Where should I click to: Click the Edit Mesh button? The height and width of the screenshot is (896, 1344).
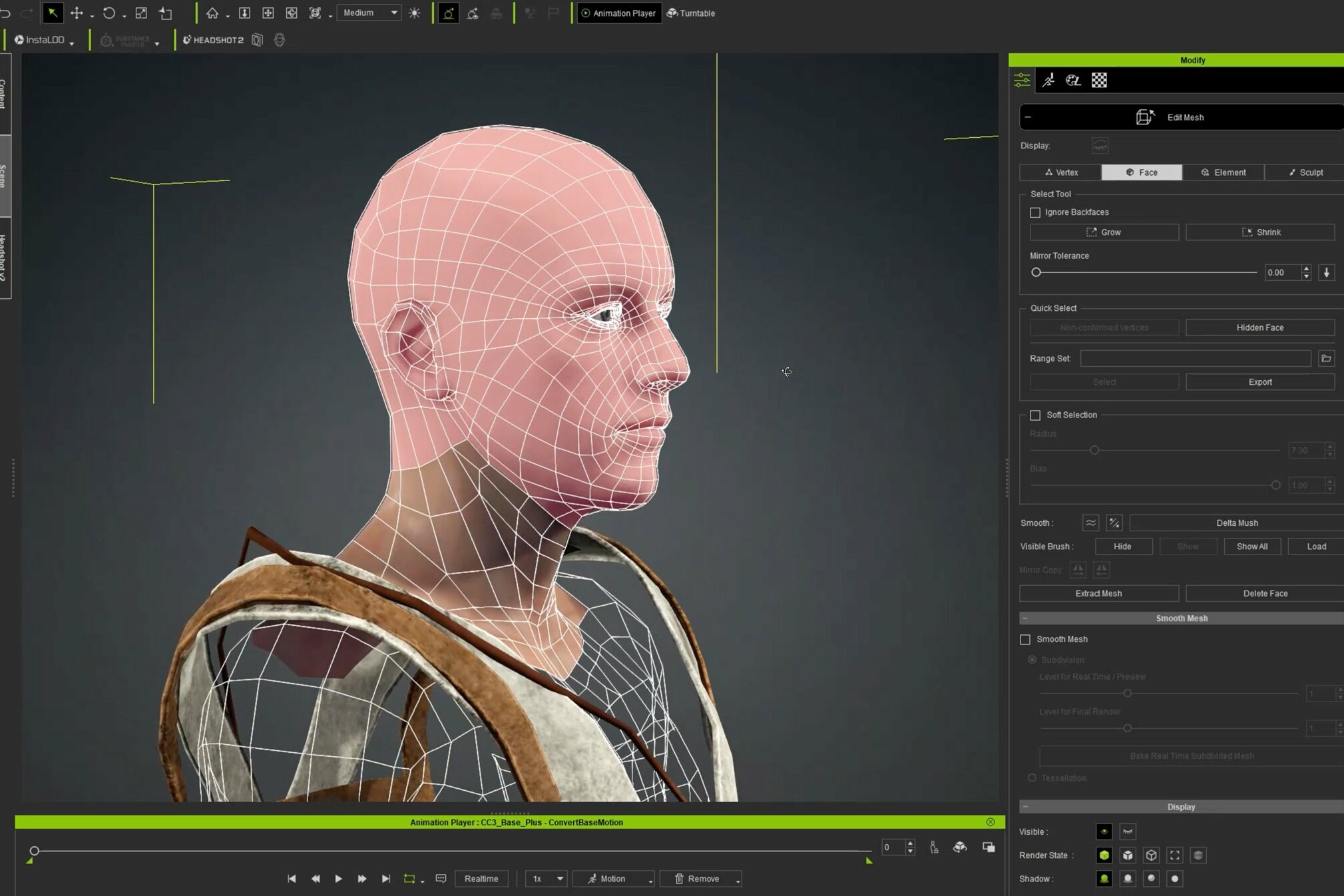pos(1181,117)
